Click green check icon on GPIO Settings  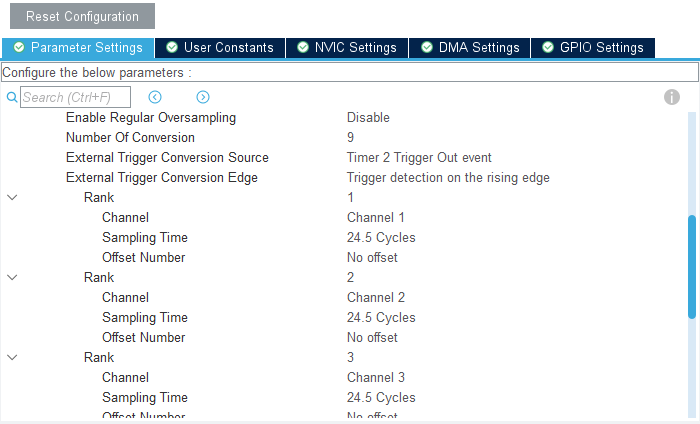tap(548, 48)
